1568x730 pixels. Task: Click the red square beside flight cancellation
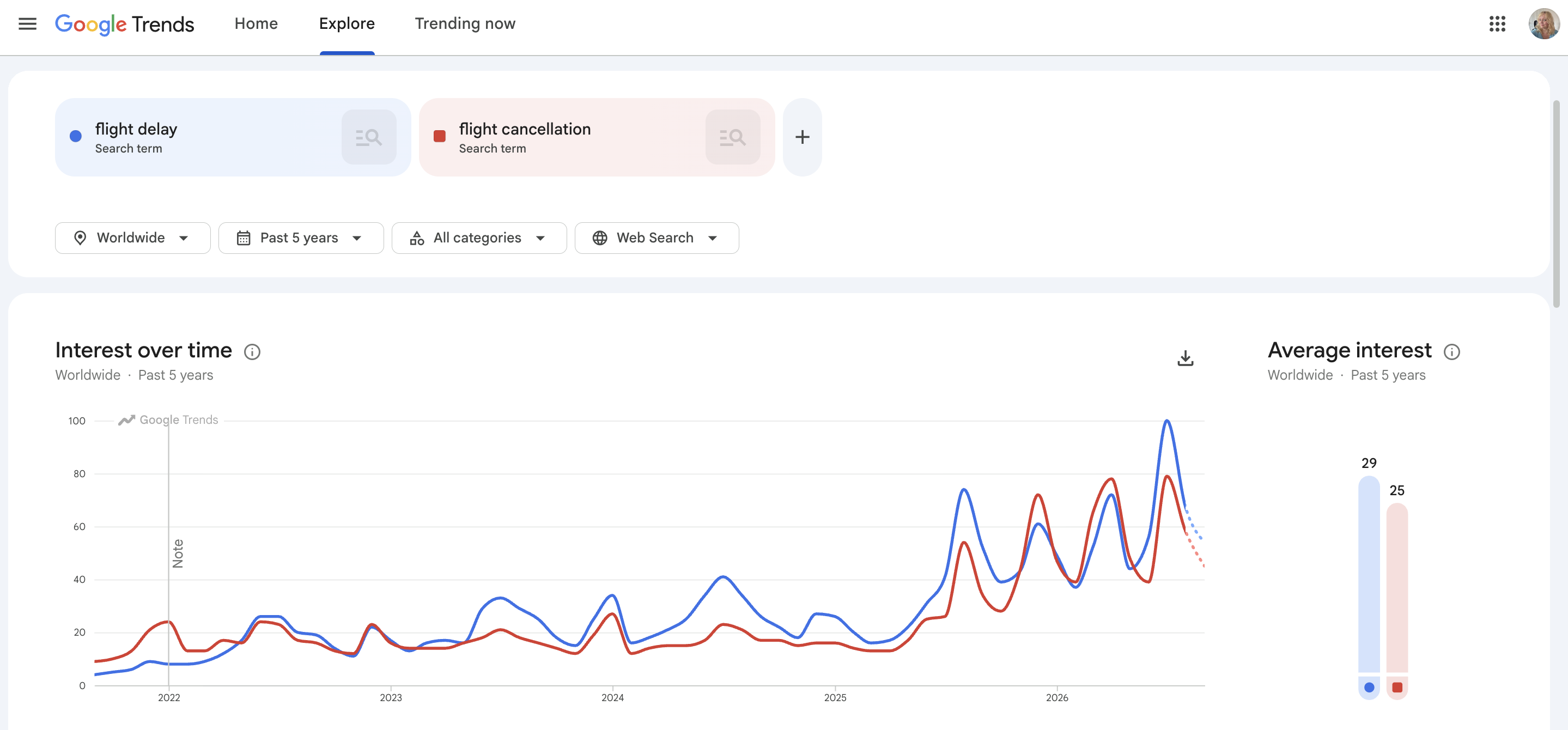click(440, 136)
